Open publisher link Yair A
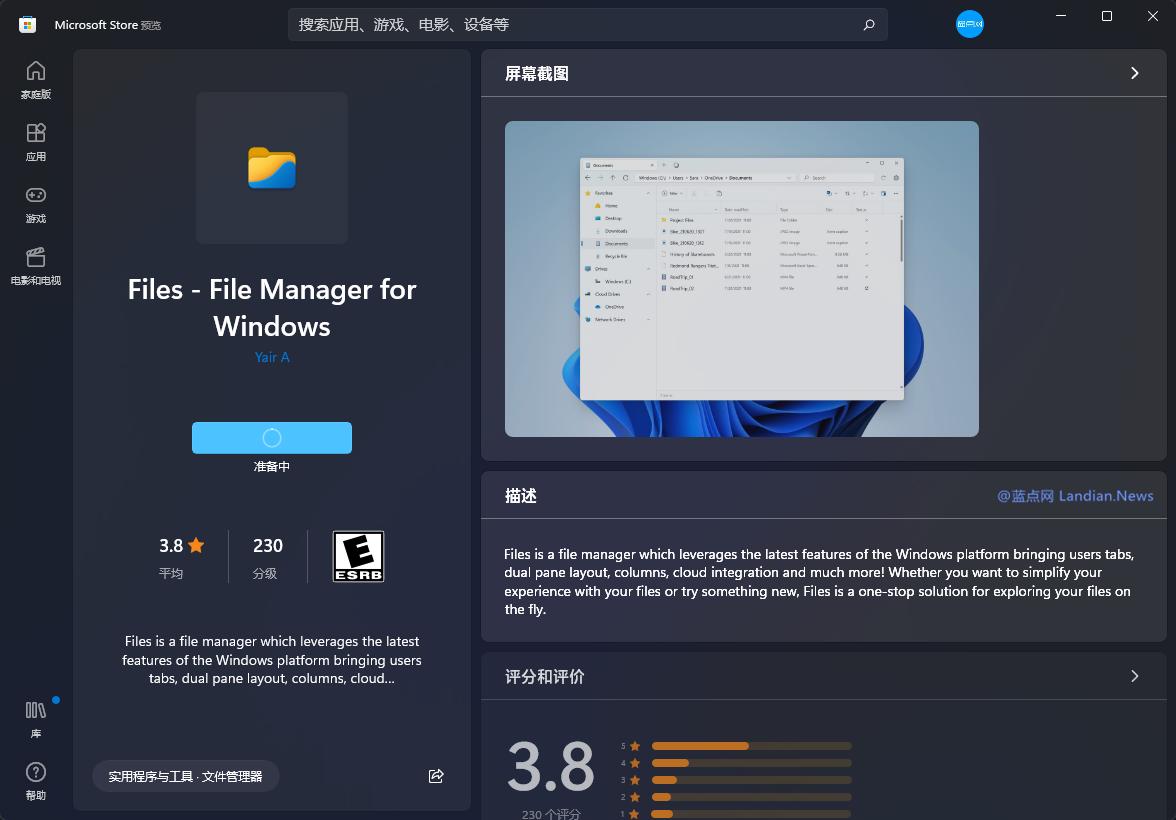1176x820 pixels. pos(272,357)
